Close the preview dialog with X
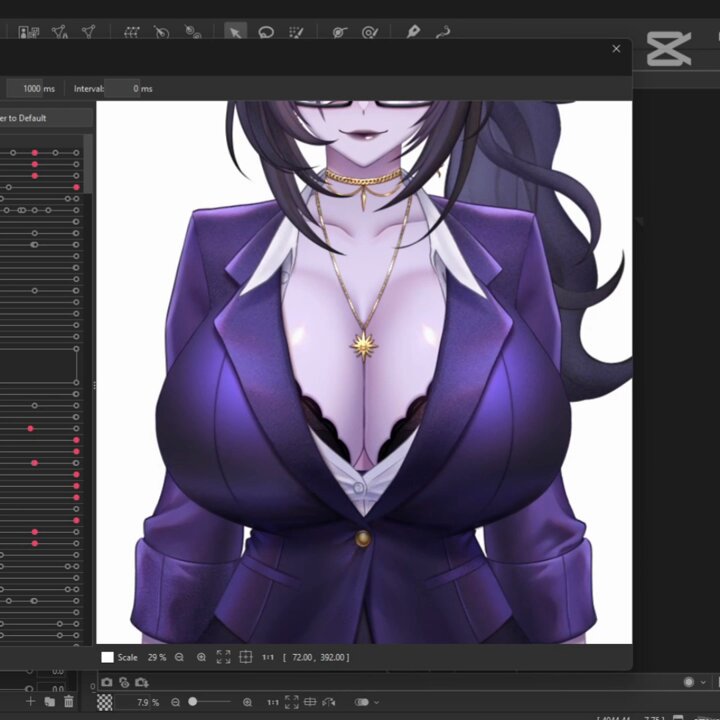This screenshot has width=720, height=720. pyautogui.click(x=616, y=49)
